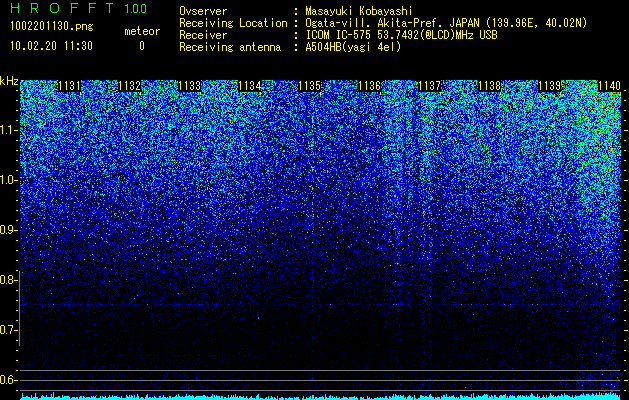Click the cyan signal level strip at bottom
629x400 pixels.
[321, 396]
